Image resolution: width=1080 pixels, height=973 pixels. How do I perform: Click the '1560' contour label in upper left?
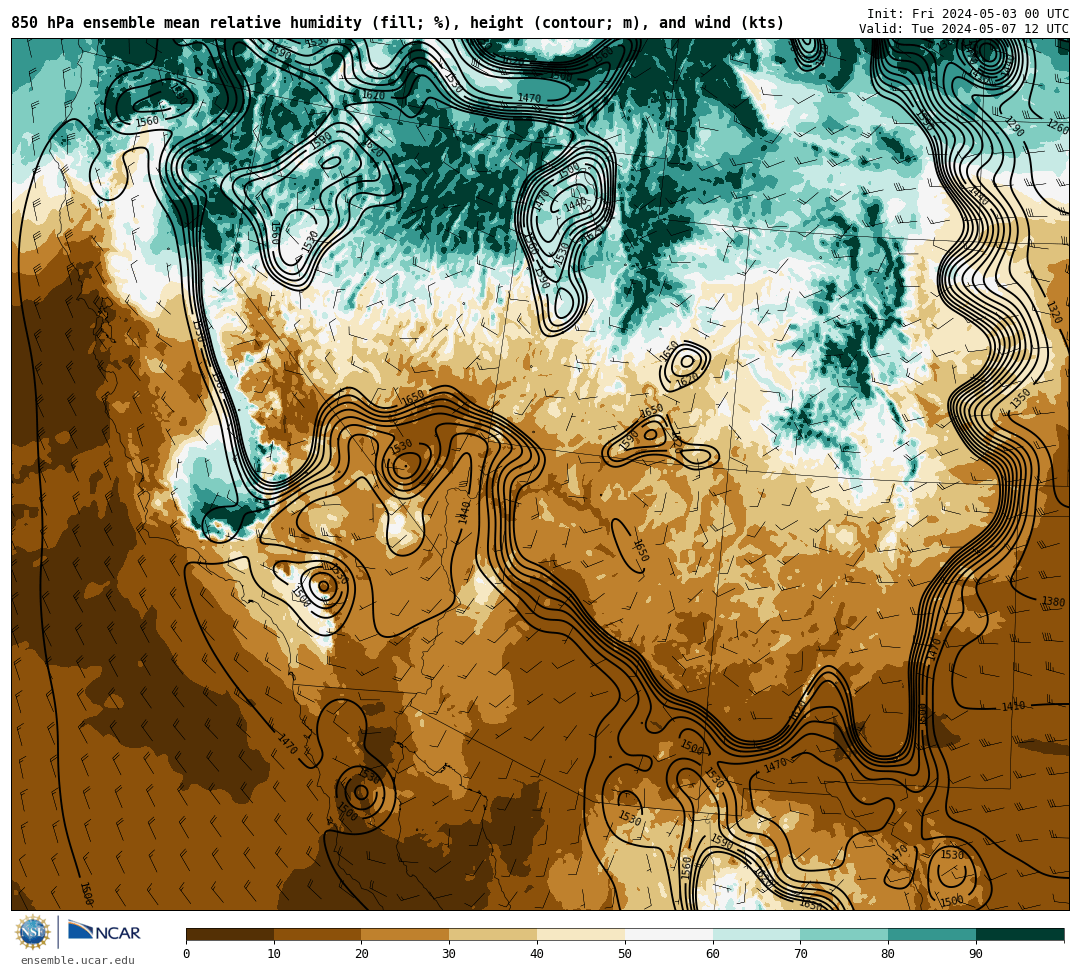click(x=147, y=121)
